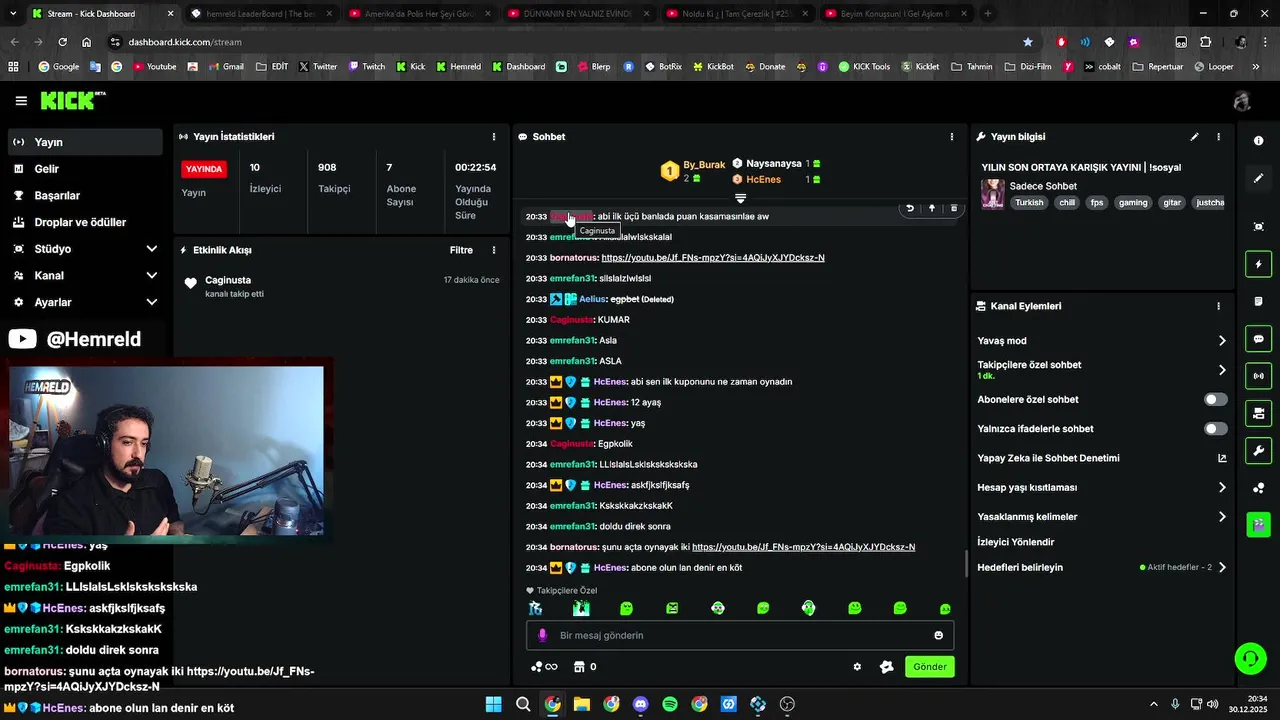
Task: Click the browser address bar URL
Action: pyautogui.click(x=185, y=42)
